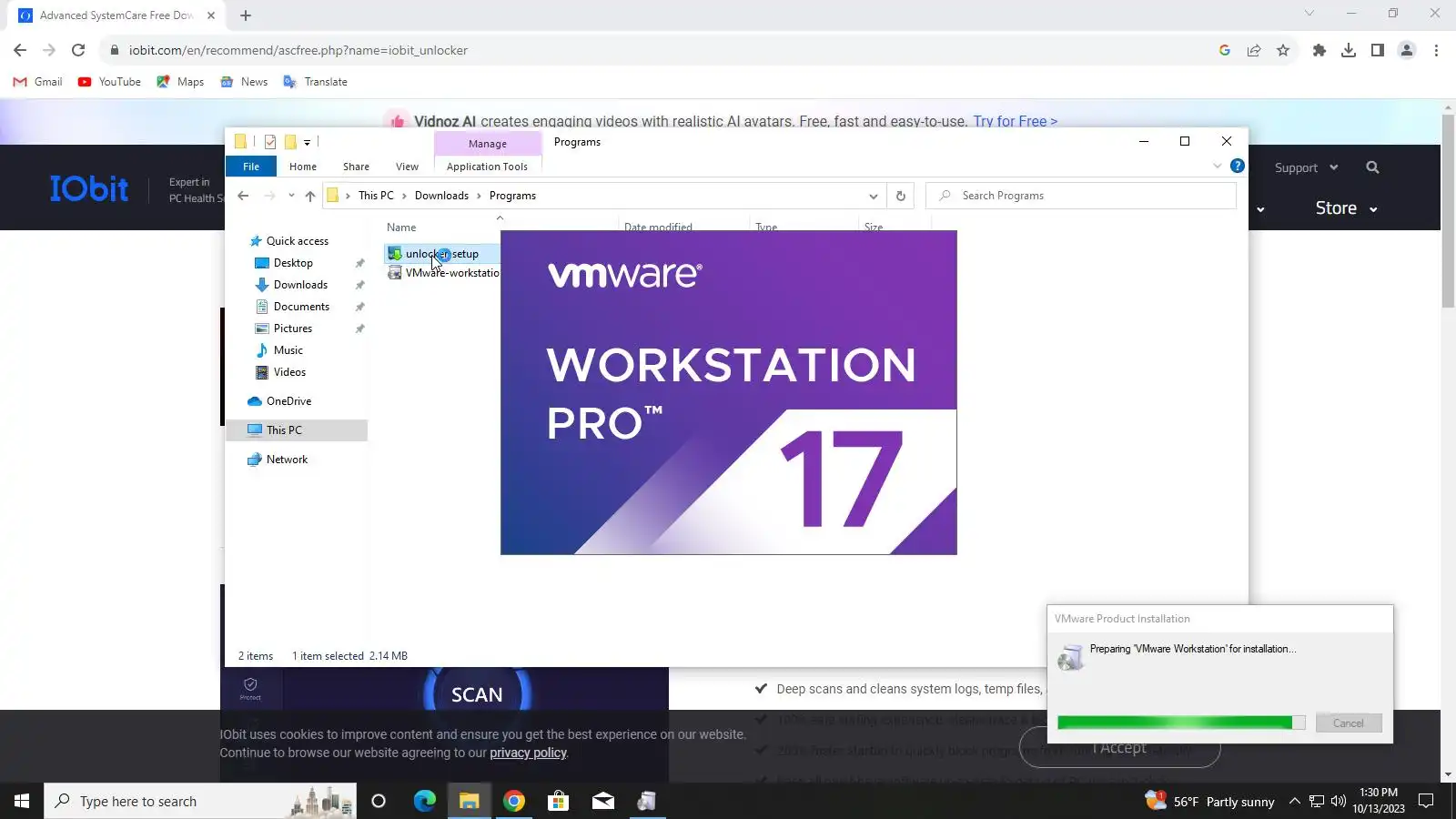Select the Manage contextual tab
The height and width of the screenshot is (819, 1456).
(488, 144)
